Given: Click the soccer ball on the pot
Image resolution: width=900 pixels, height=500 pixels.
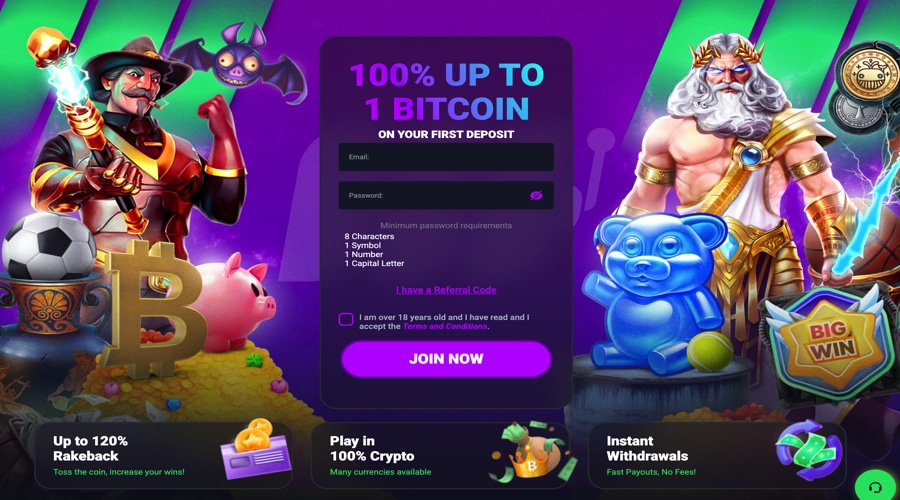Looking at the screenshot, I should pyautogui.click(x=49, y=246).
